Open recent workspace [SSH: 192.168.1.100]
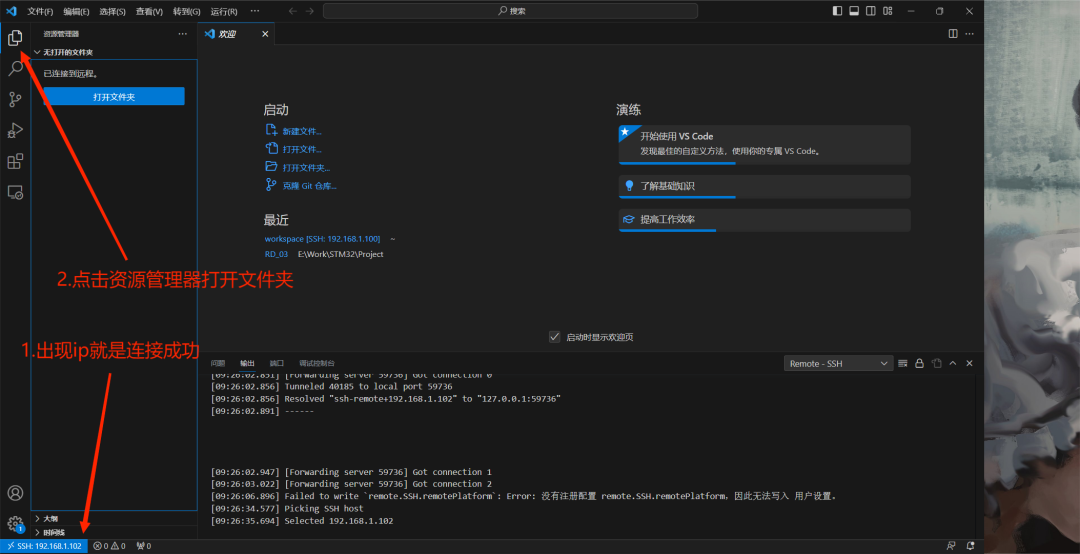The height and width of the screenshot is (554, 1080). coord(322,238)
